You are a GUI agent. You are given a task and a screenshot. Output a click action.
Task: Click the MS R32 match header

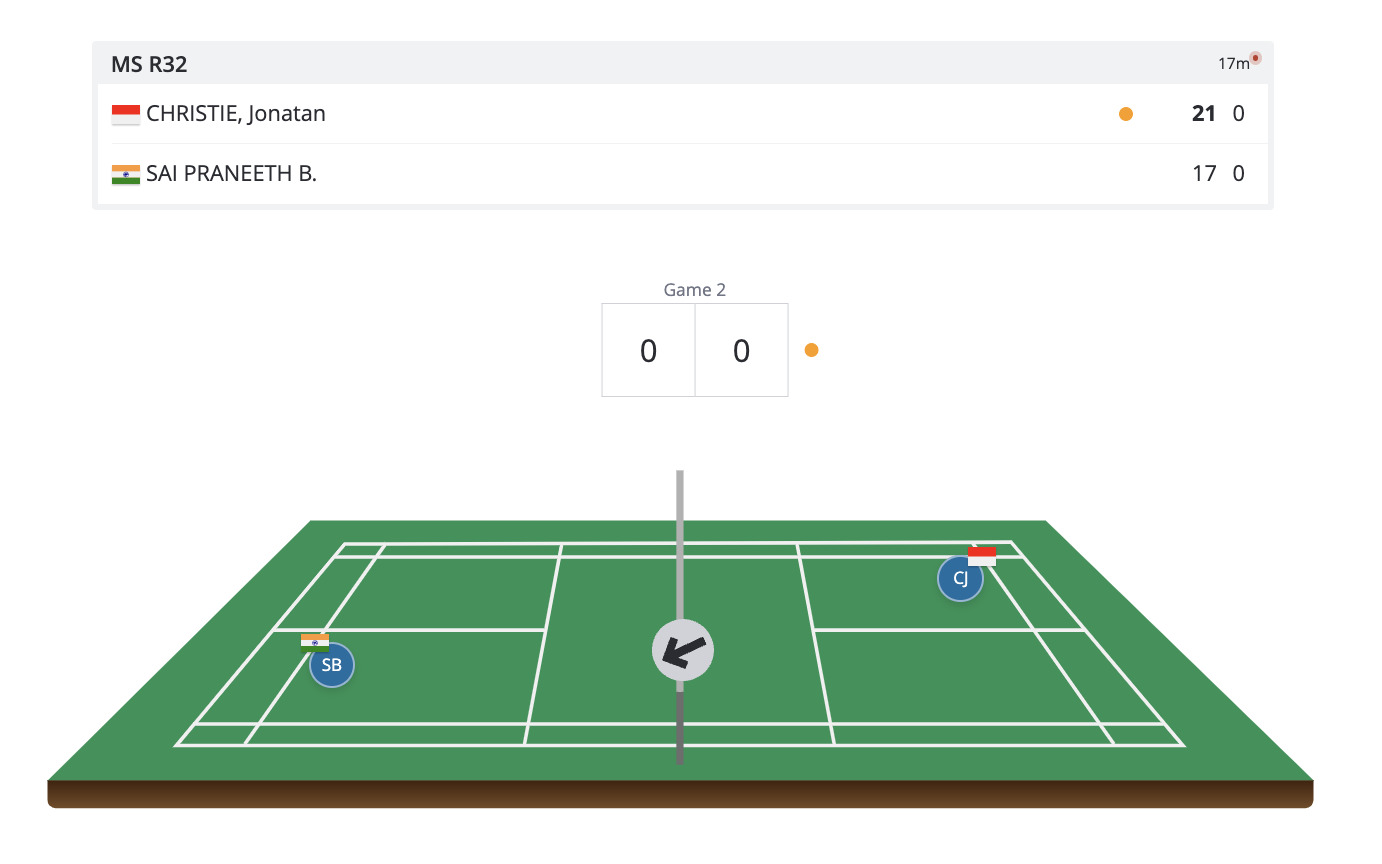[150, 65]
